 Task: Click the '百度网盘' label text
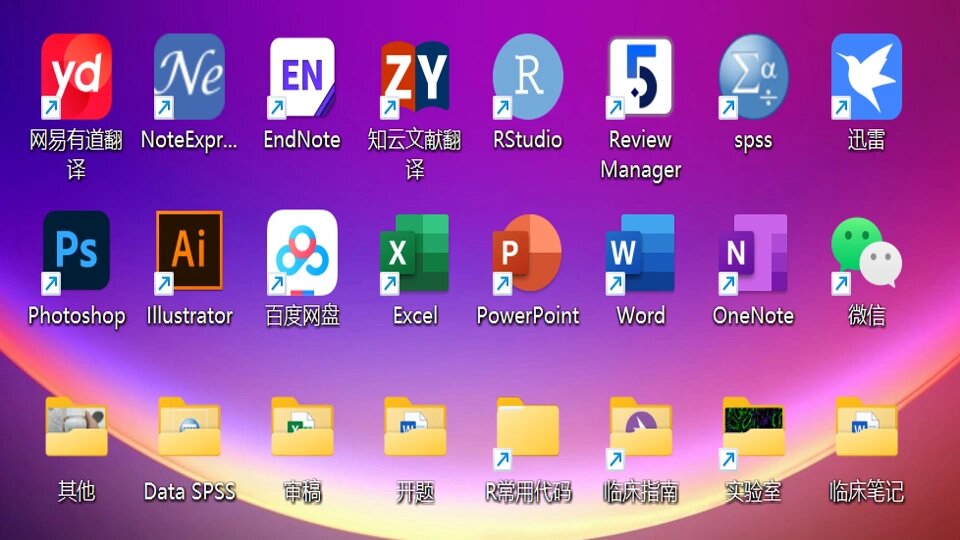[302, 316]
